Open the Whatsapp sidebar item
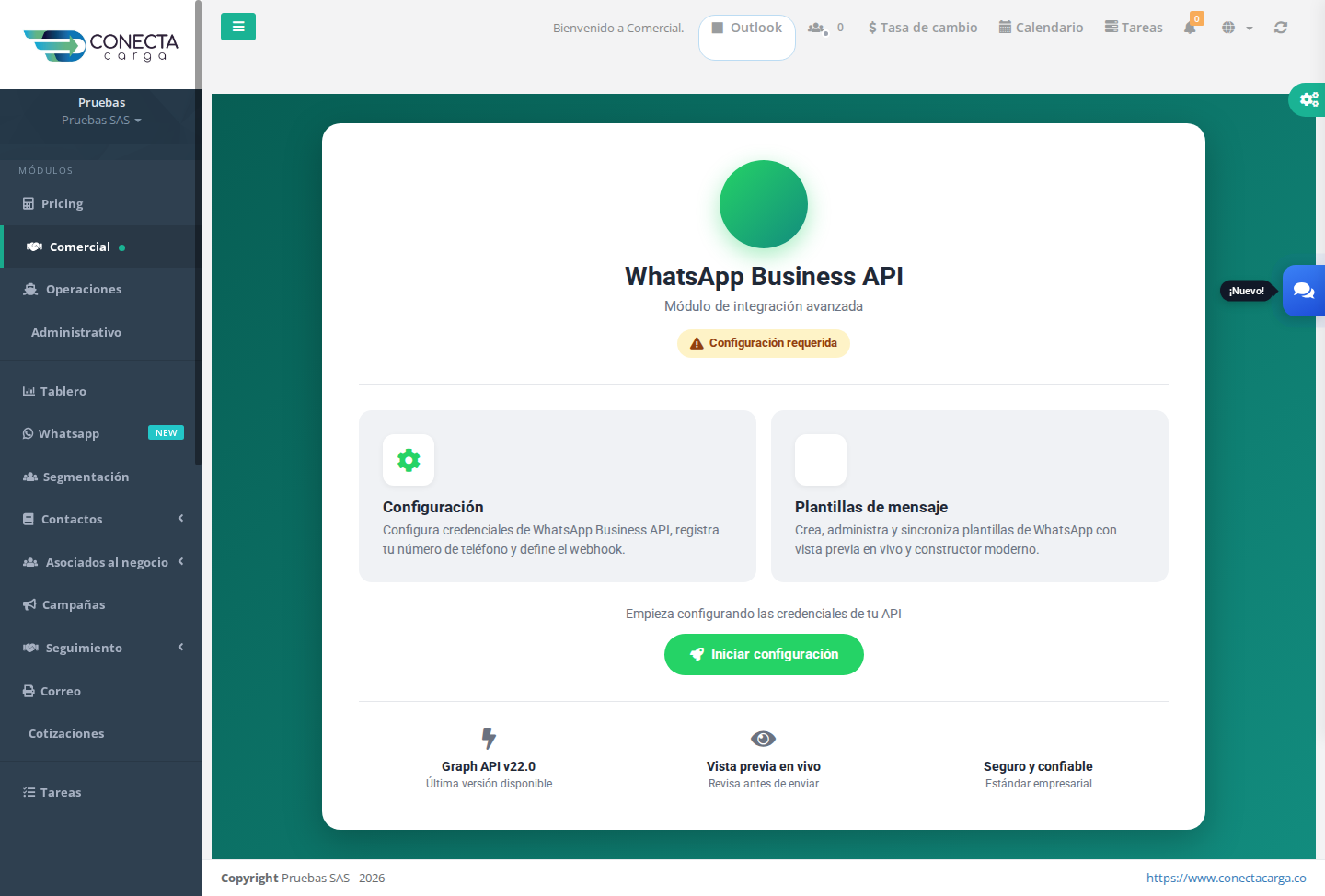 (x=101, y=433)
